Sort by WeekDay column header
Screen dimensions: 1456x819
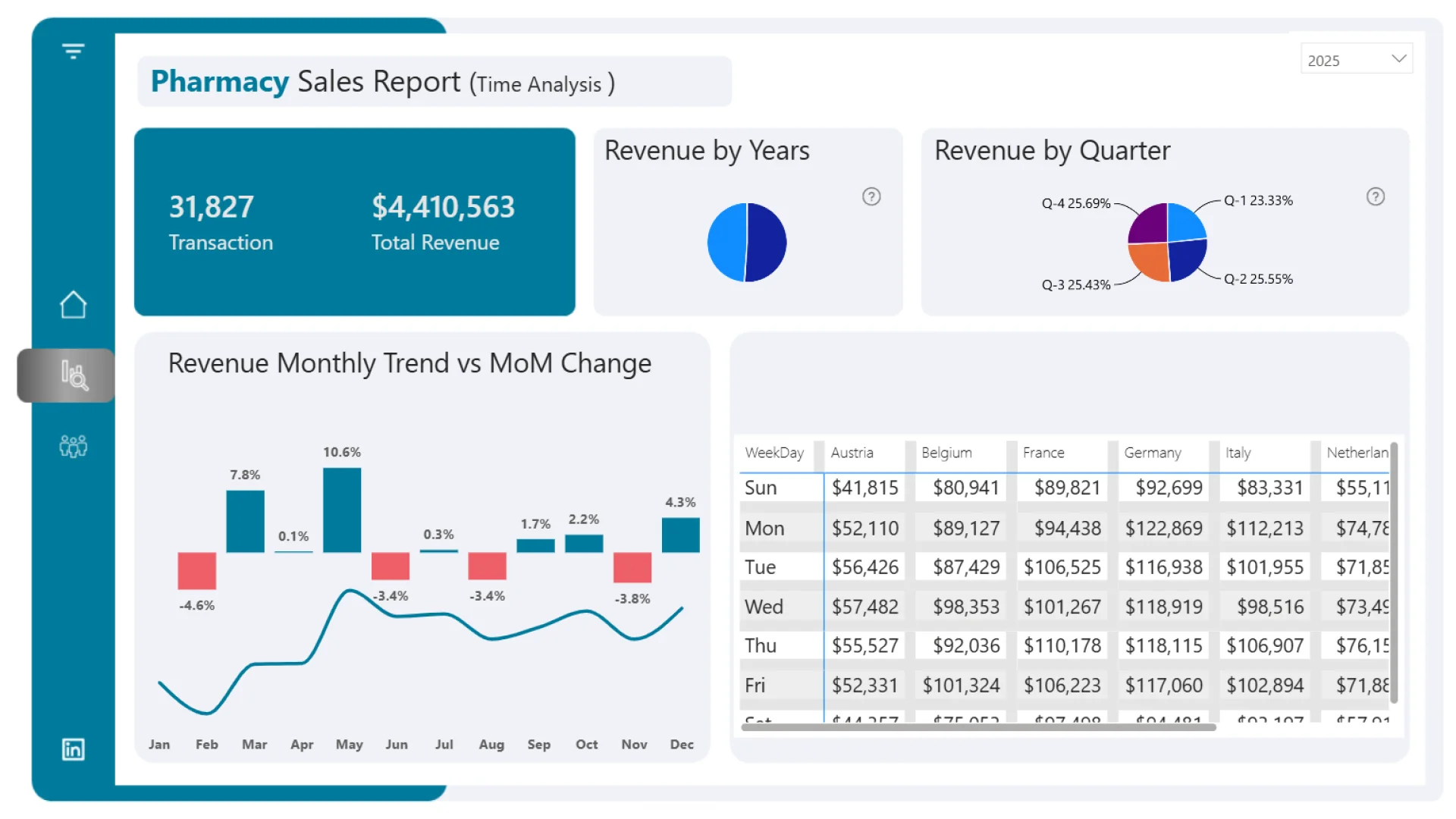click(773, 453)
